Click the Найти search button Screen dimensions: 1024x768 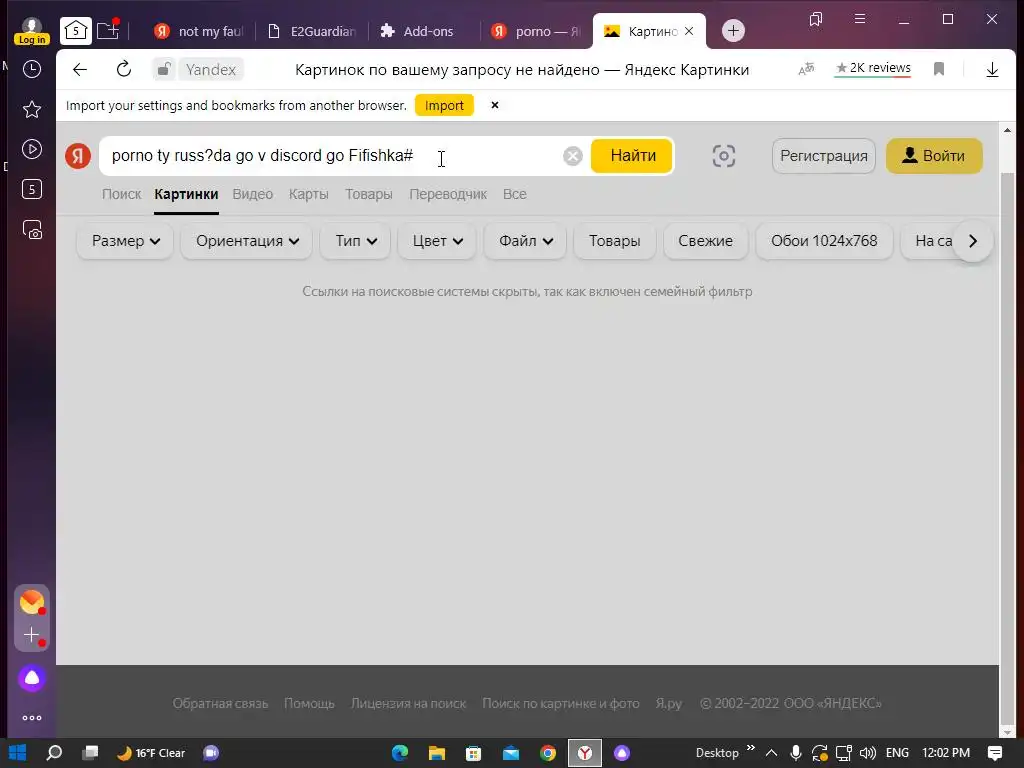[633, 156]
